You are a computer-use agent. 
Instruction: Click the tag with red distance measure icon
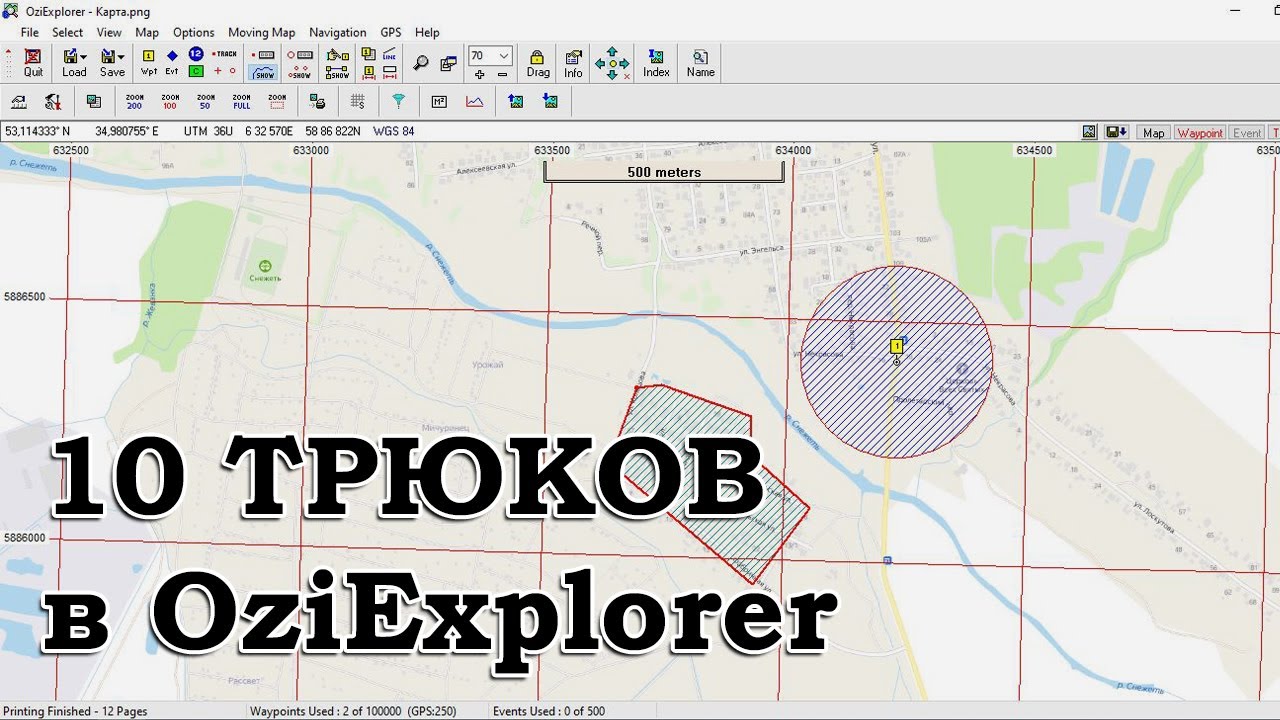tap(368, 72)
